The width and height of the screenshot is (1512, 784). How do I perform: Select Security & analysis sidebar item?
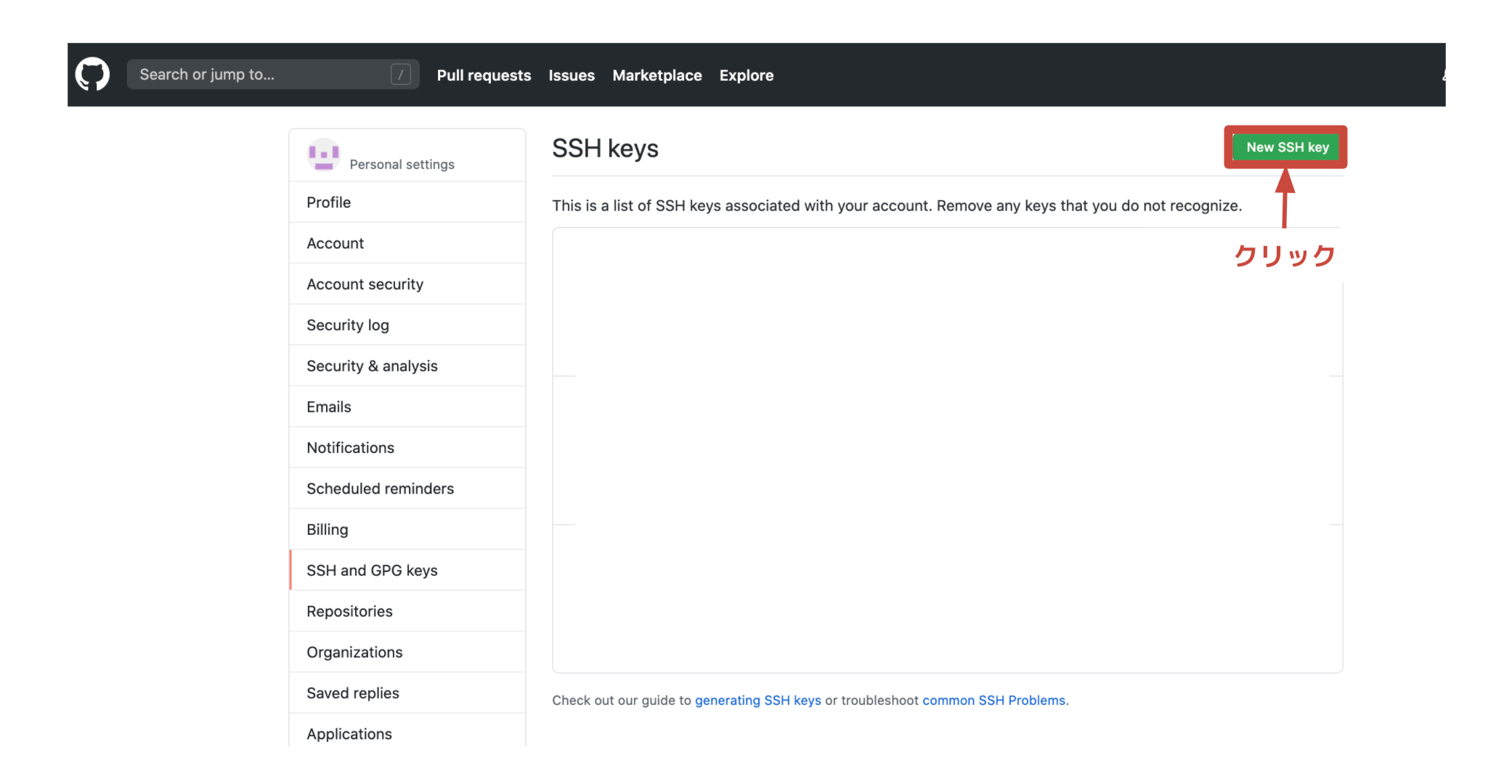click(x=372, y=366)
